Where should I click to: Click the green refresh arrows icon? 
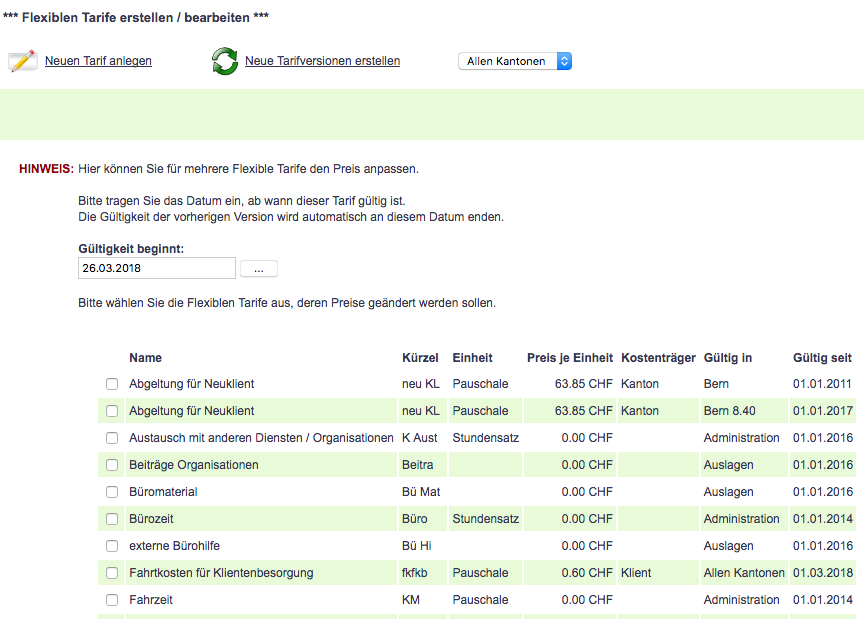[x=224, y=61]
